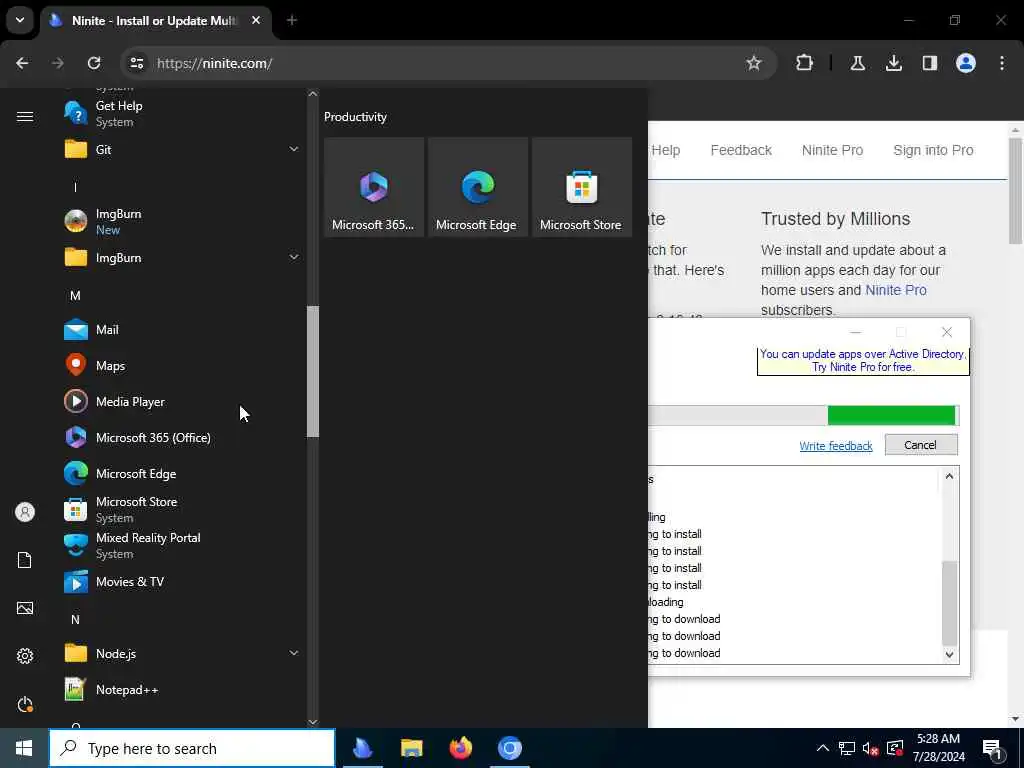Show hidden system tray icons
The height and width of the screenshot is (768, 1024).
823,748
